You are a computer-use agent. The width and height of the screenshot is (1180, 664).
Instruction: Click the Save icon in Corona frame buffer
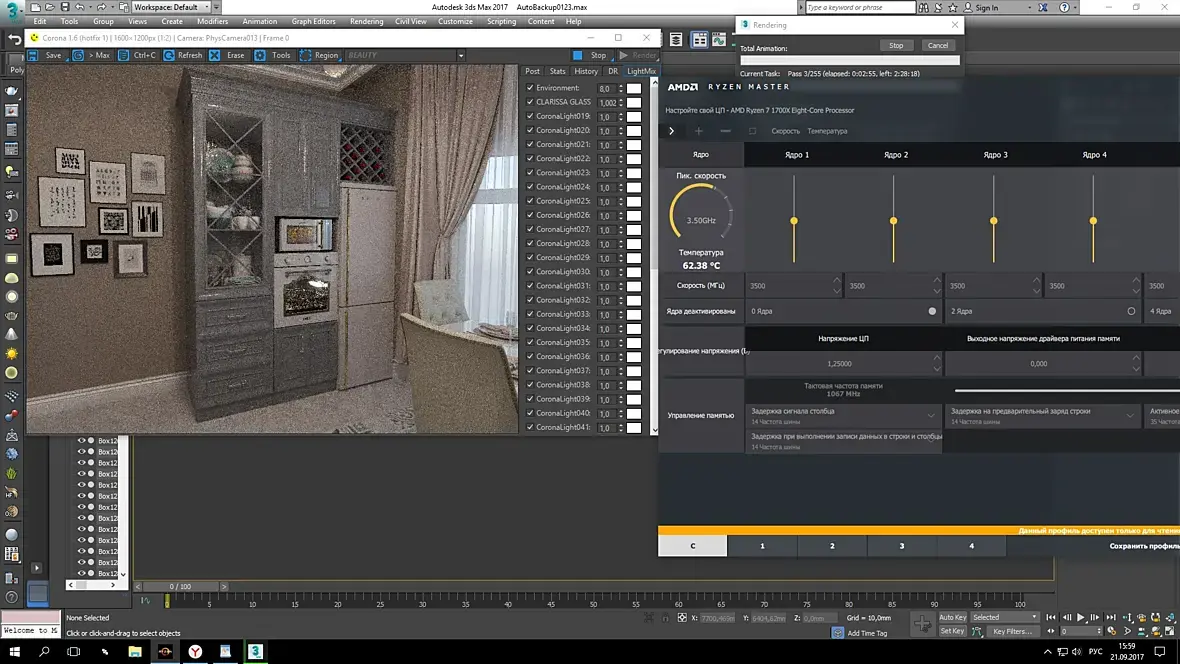tap(33, 55)
